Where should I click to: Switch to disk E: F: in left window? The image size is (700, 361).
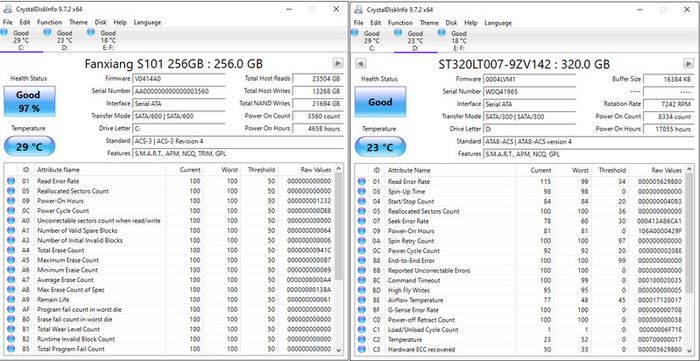(104, 40)
